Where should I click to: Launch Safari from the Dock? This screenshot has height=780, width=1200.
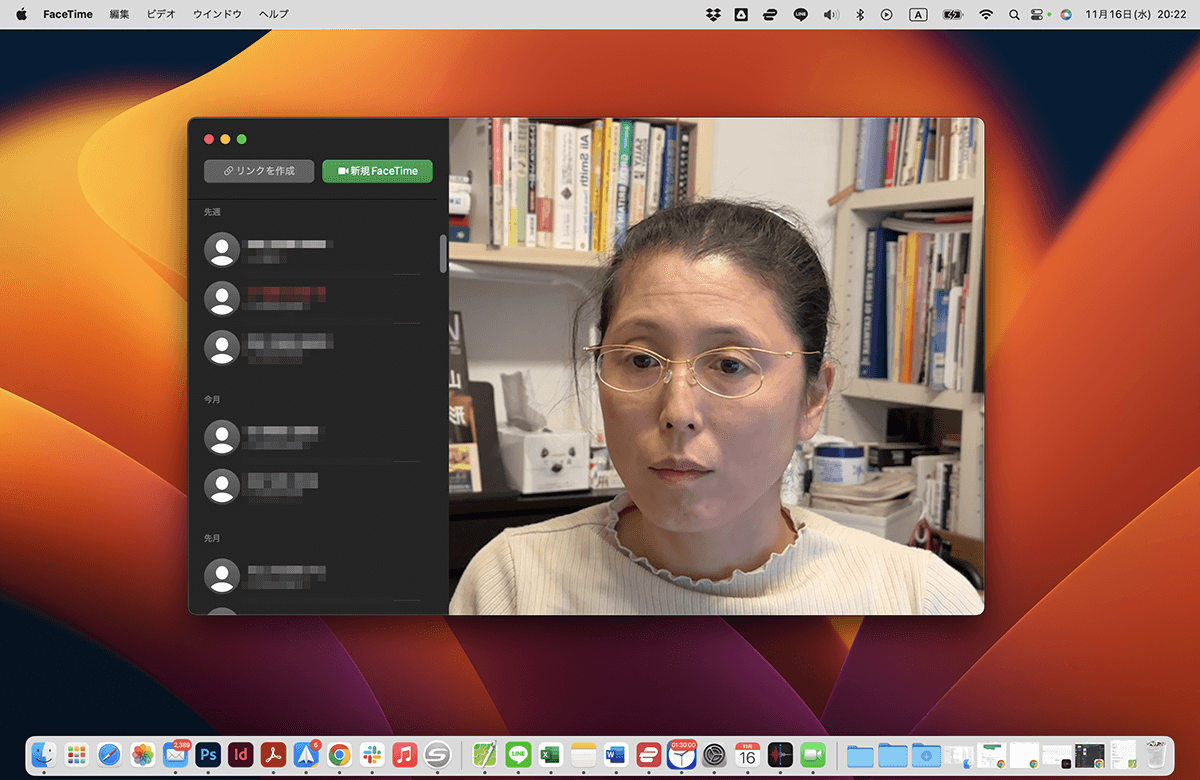click(x=110, y=754)
